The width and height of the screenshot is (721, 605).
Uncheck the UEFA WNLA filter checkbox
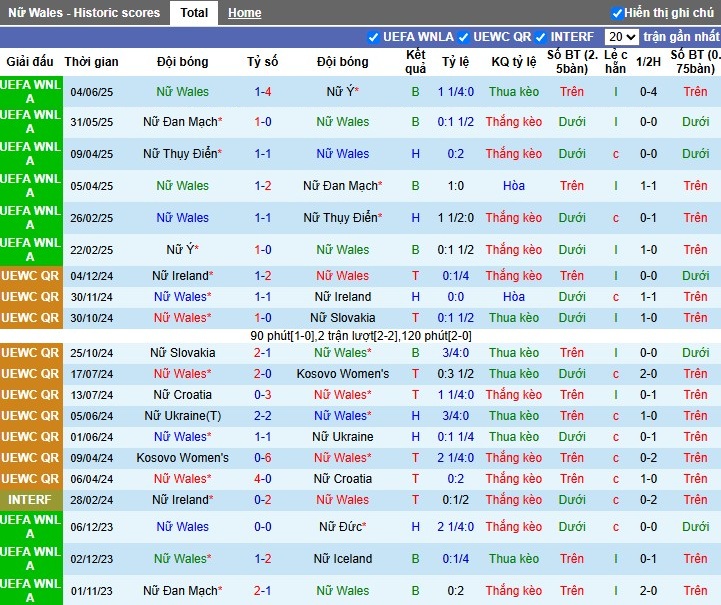(x=373, y=37)
